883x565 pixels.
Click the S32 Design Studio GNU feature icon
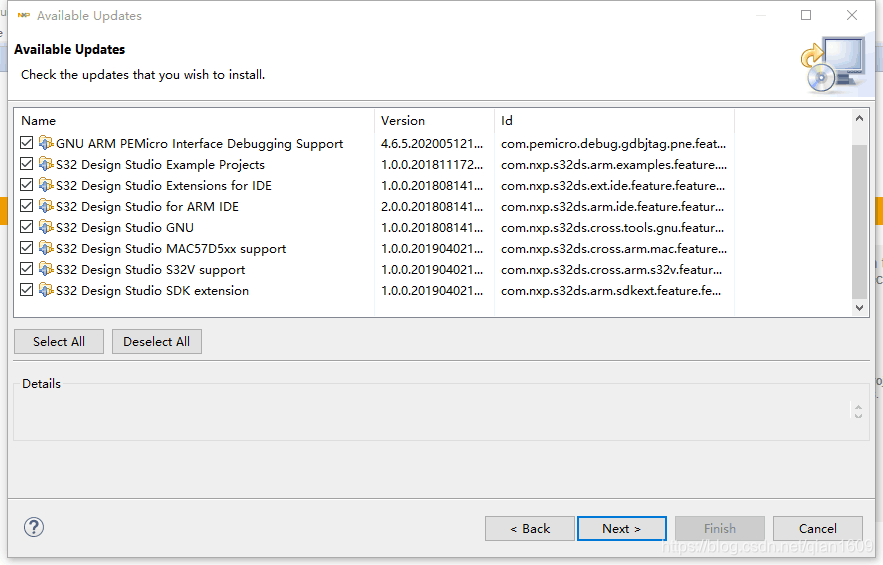[x=46, y=228]
